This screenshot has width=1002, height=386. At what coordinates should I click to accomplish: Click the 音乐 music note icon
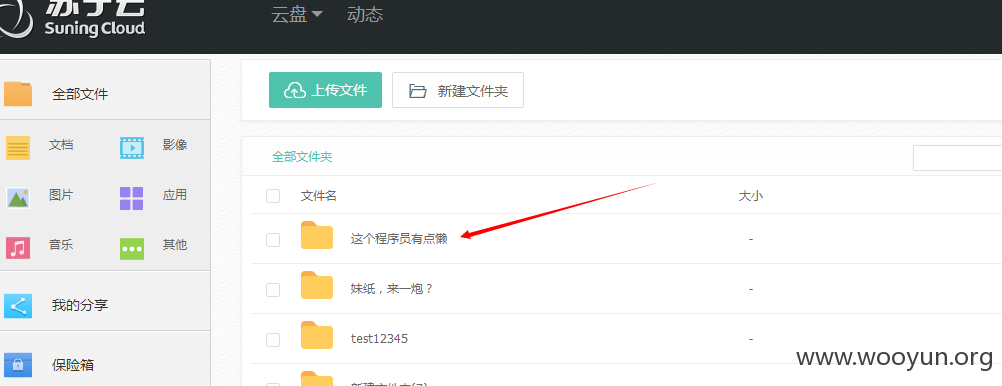click(18, 248)
